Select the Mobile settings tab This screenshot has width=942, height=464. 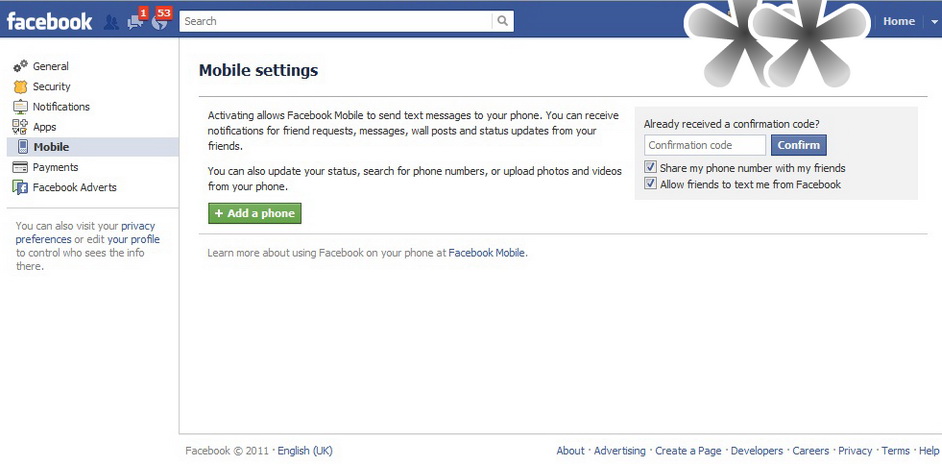pos(93,147)
